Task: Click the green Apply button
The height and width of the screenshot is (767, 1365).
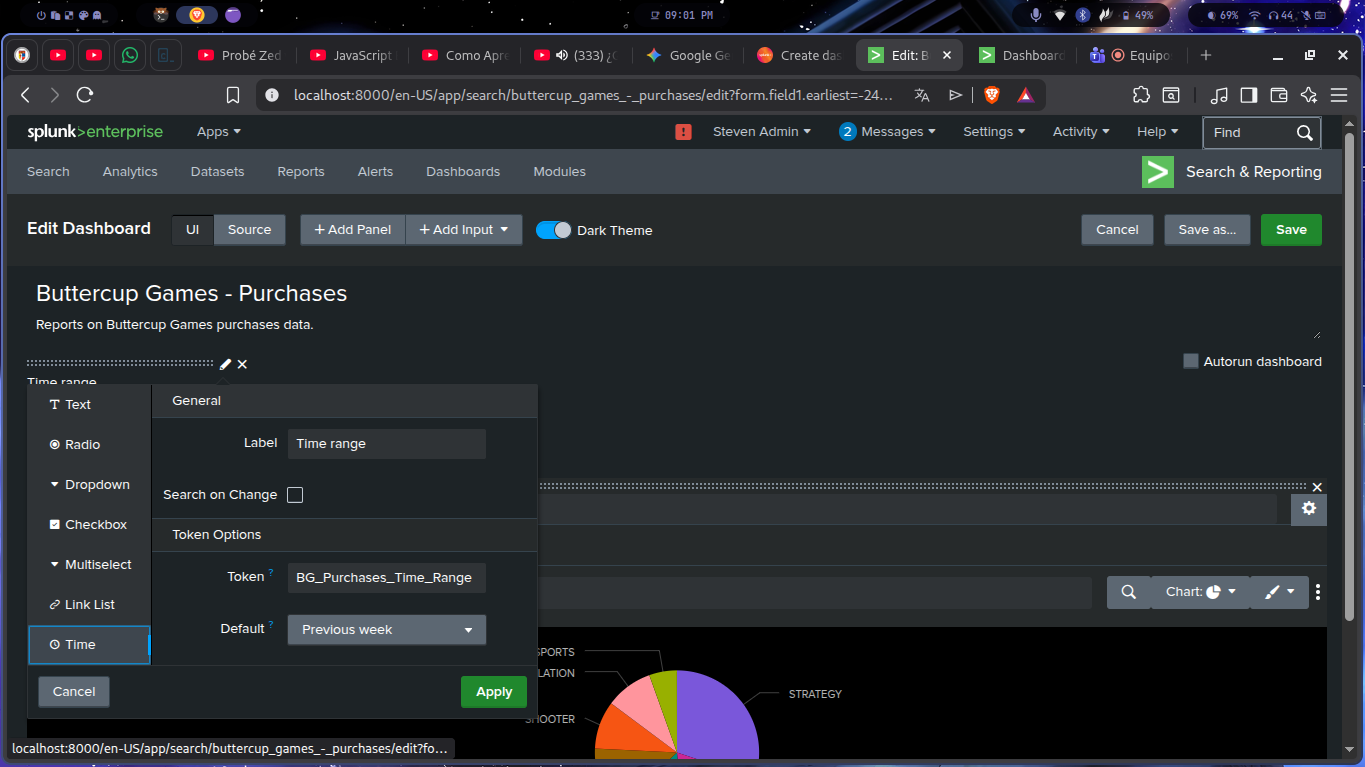Action: pyautogui.click(x=493, y=692)
